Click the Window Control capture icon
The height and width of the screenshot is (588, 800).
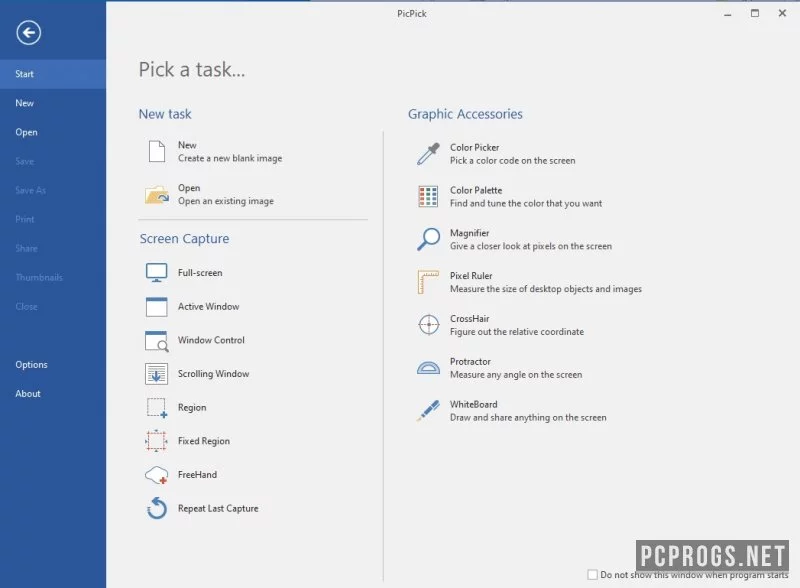click(157, 341)
